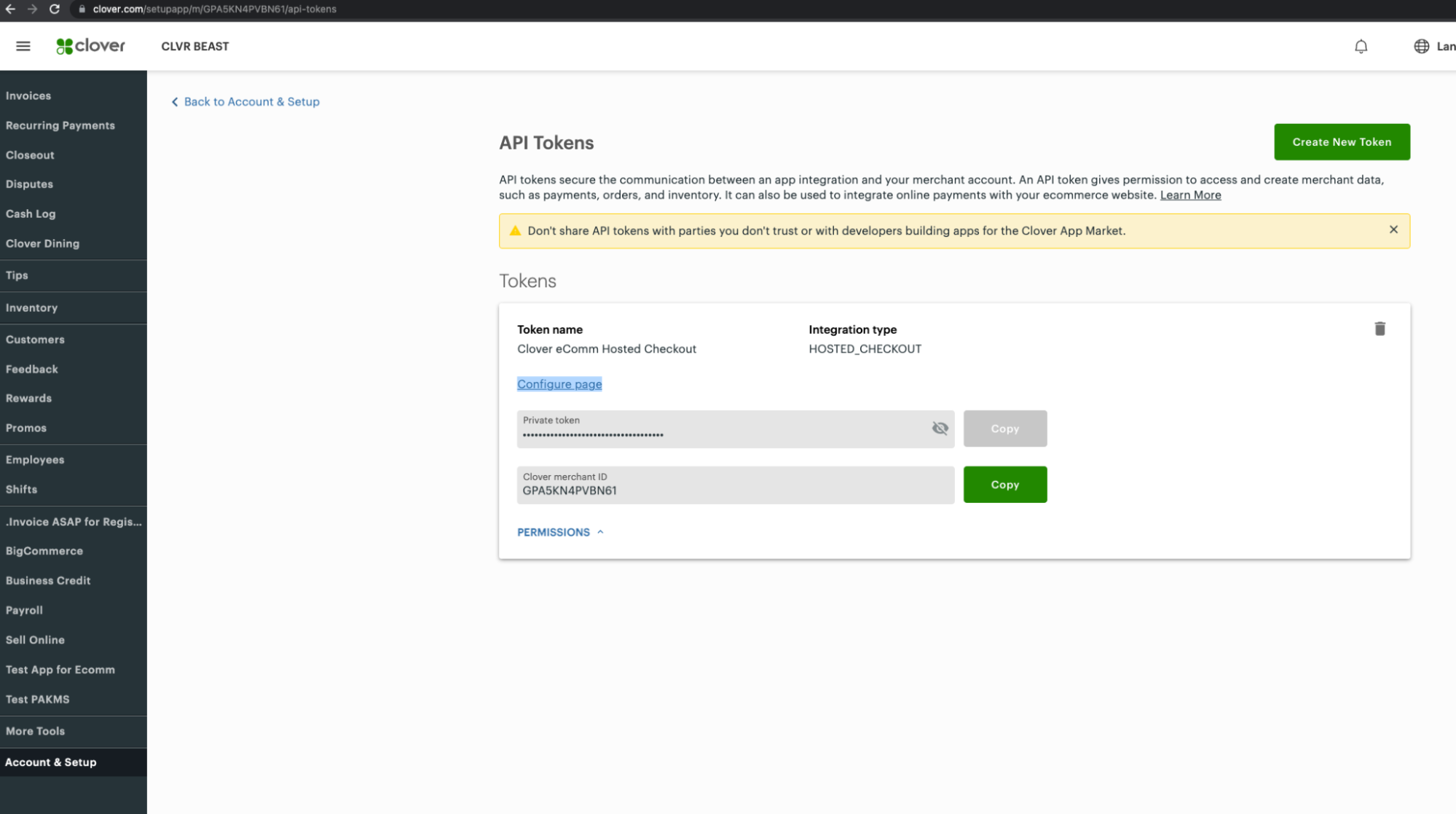Open Inventory in the sidebar
This screenshot has width=1456, height=814.
point(31,308)
